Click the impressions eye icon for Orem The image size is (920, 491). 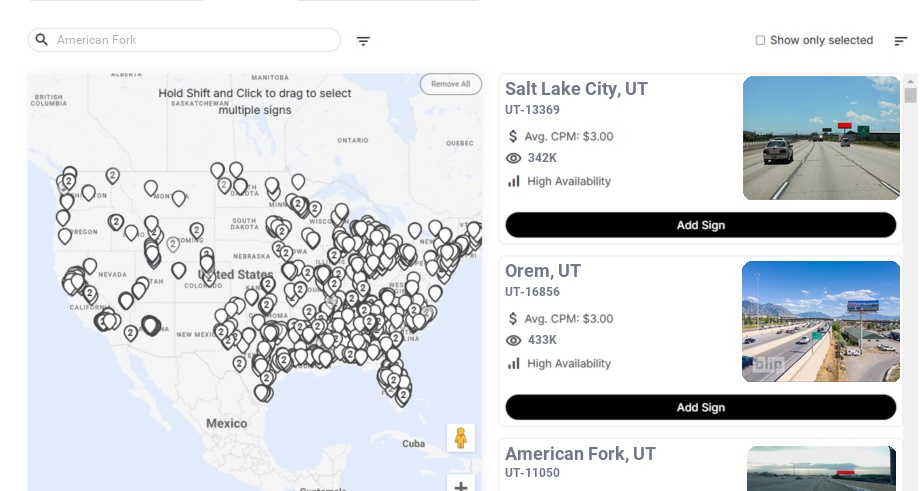[514, 340]
